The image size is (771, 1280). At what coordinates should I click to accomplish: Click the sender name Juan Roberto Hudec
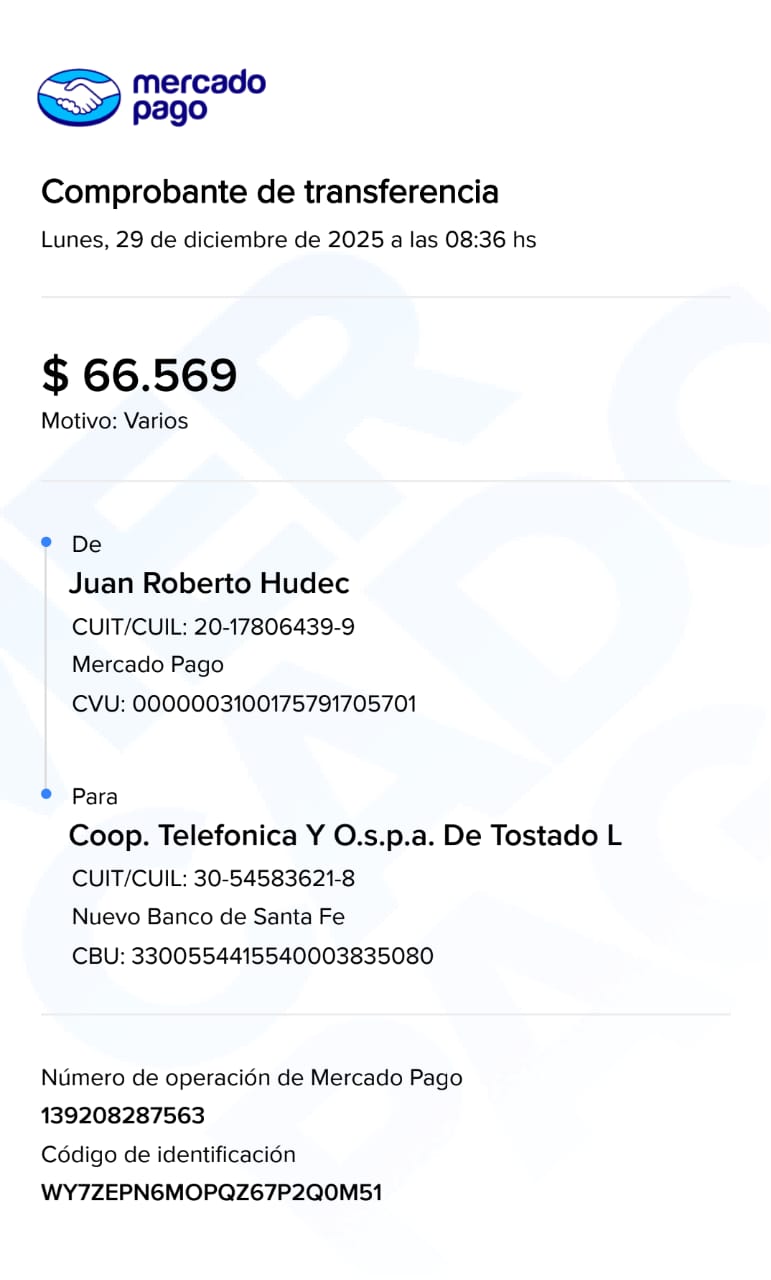pos(209,583)
